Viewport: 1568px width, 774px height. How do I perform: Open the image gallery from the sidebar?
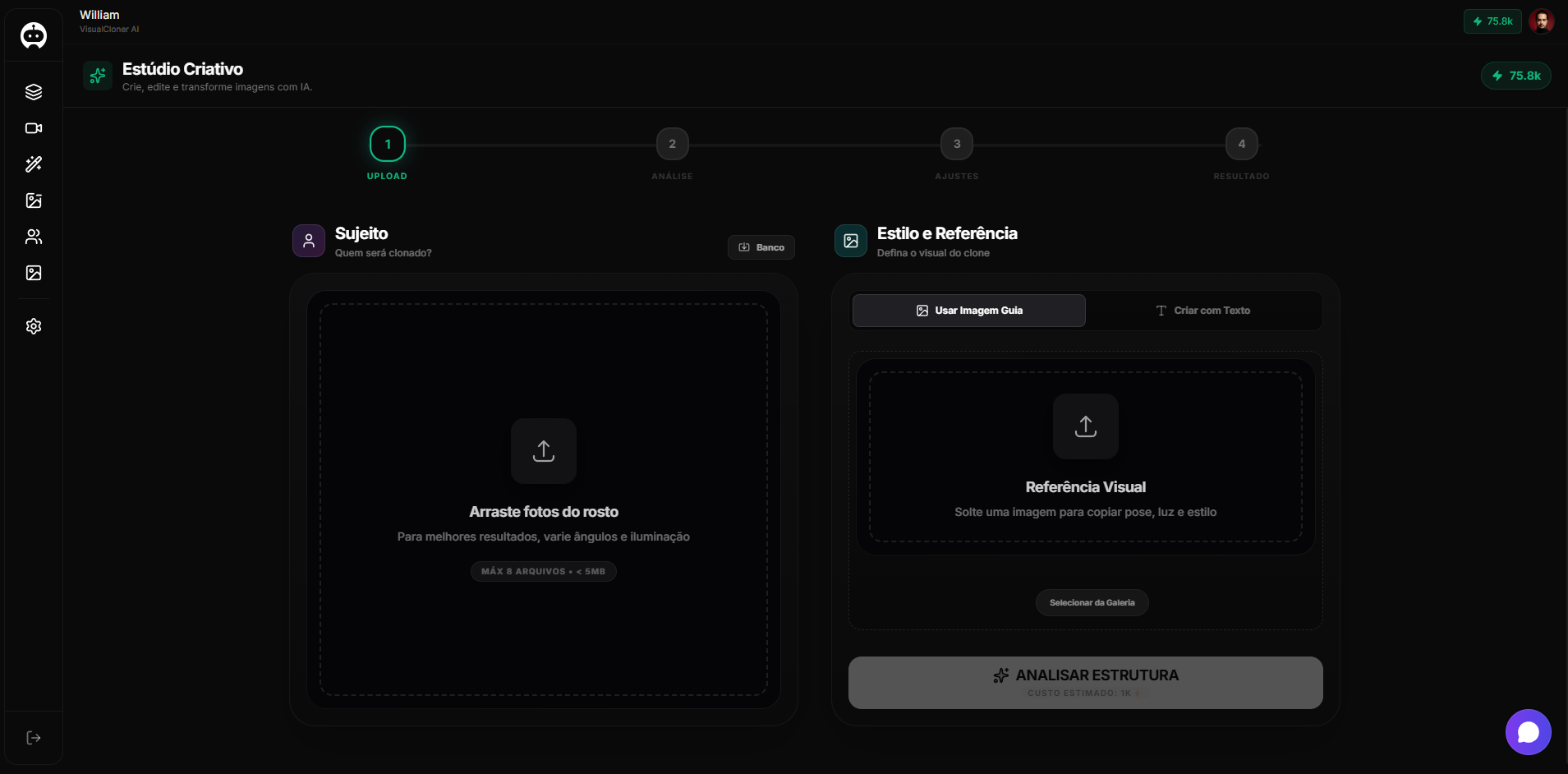[x=33, y=273]
